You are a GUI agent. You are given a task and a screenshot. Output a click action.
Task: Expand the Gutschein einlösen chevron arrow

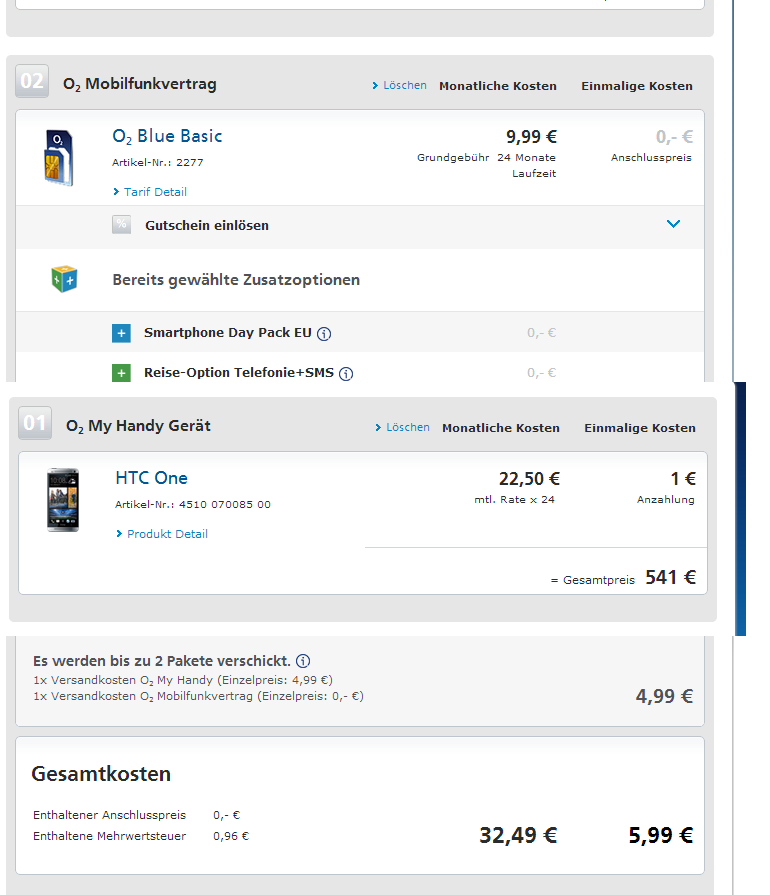coord(673,224)
